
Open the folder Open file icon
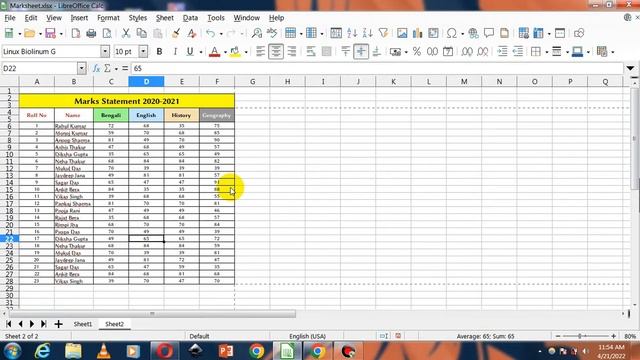tap(29, 33)
